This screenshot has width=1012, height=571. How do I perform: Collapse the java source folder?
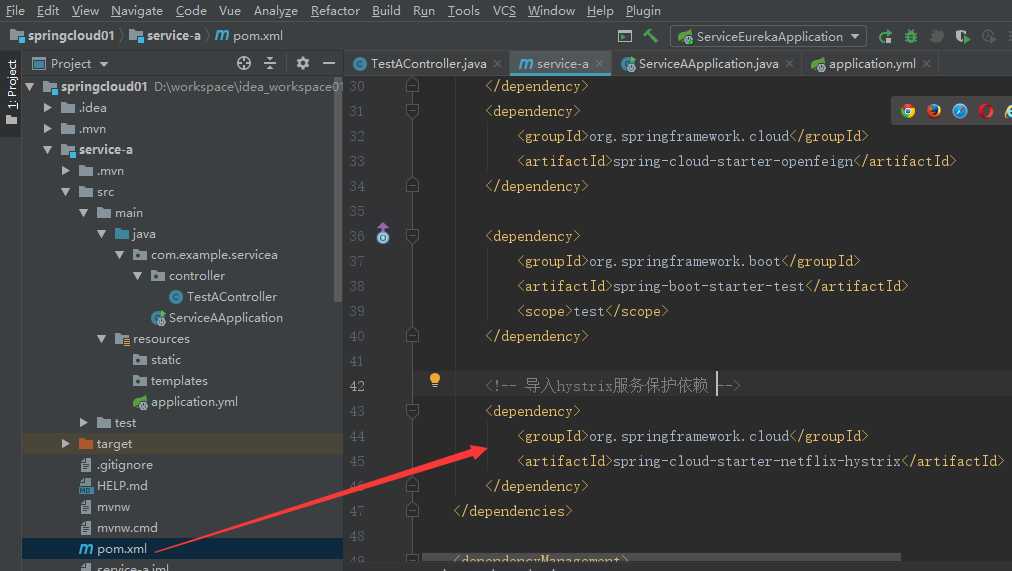point(101,234)
